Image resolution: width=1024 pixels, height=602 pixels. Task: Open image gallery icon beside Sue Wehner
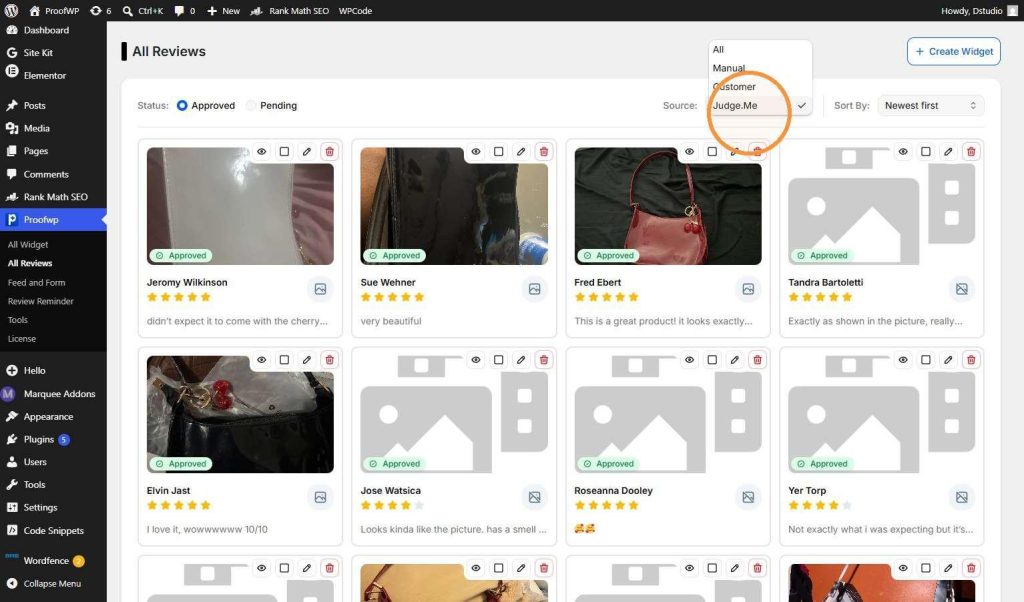click(534, 289)
